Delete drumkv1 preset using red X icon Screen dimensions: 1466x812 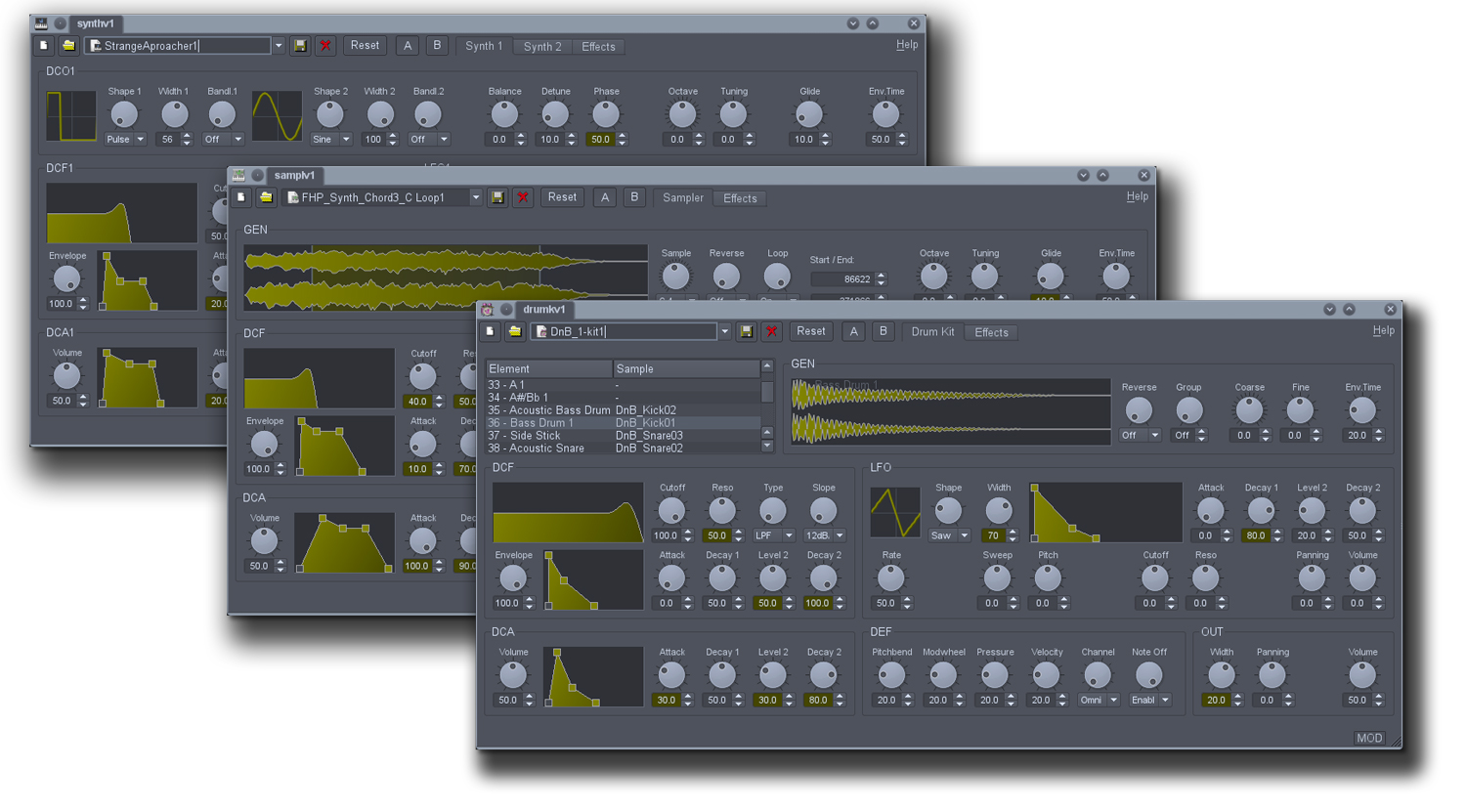[771, 332]
